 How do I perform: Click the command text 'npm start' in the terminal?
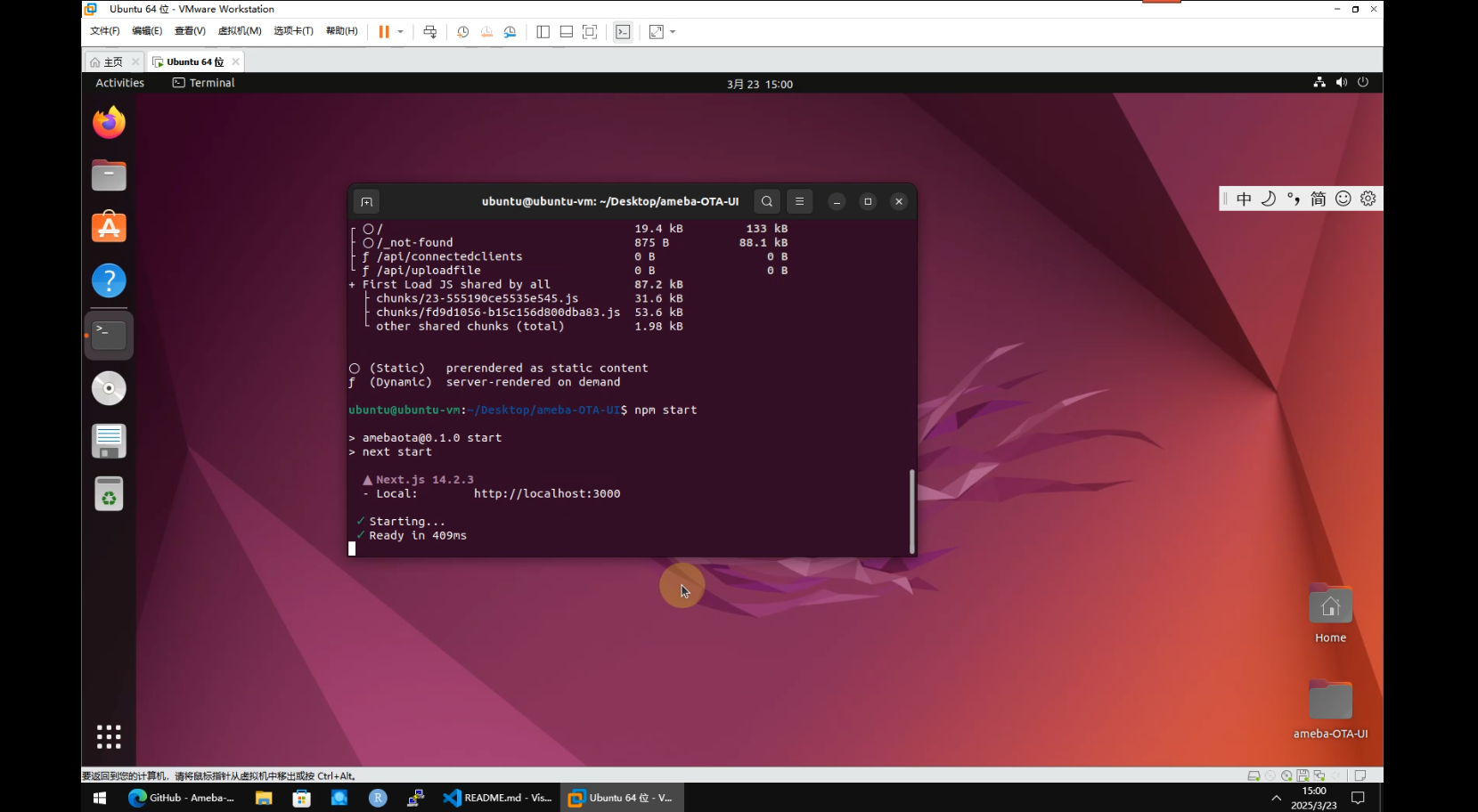click(x=666, y=410)
